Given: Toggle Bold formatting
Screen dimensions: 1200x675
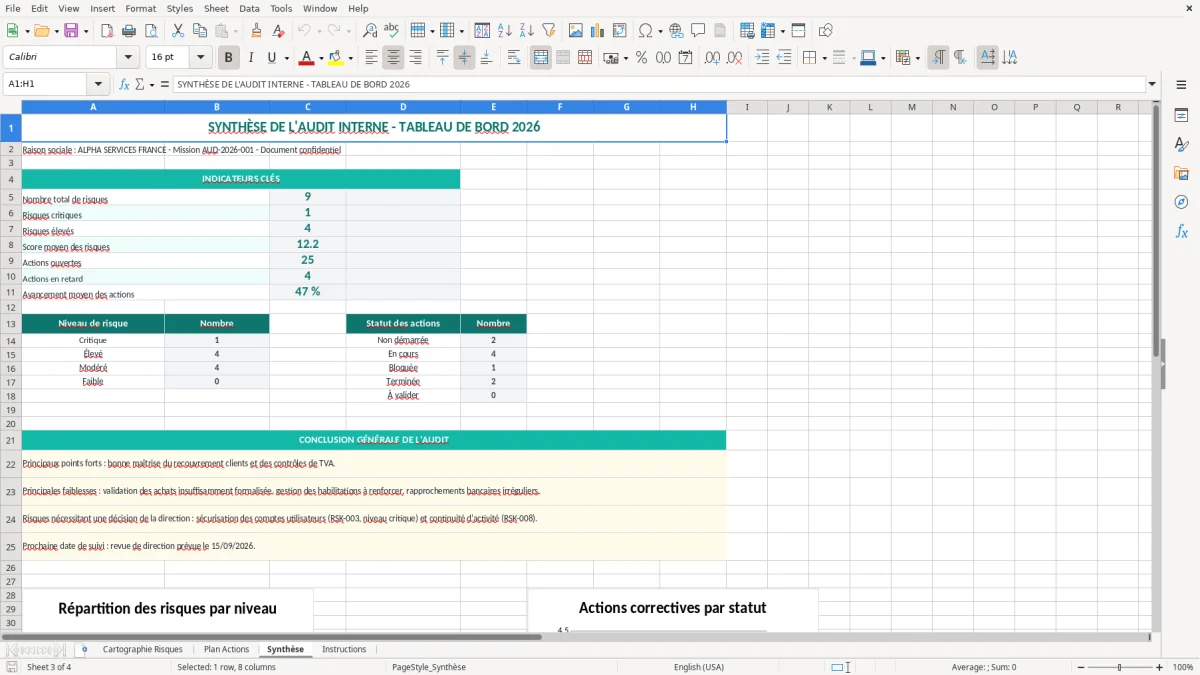Looking at the screenshot, I should [229, 58].
